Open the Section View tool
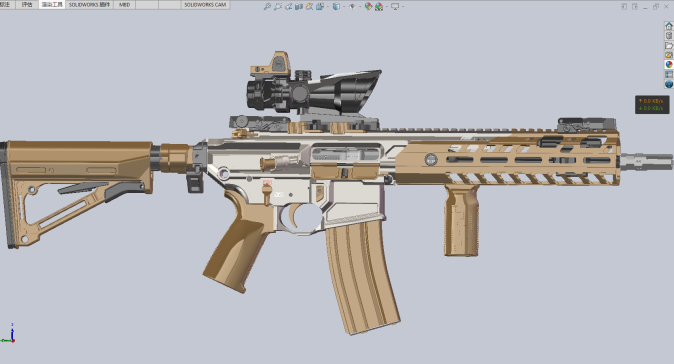The height and width of the screenshot is (364, 674). (x=299, y=6)
